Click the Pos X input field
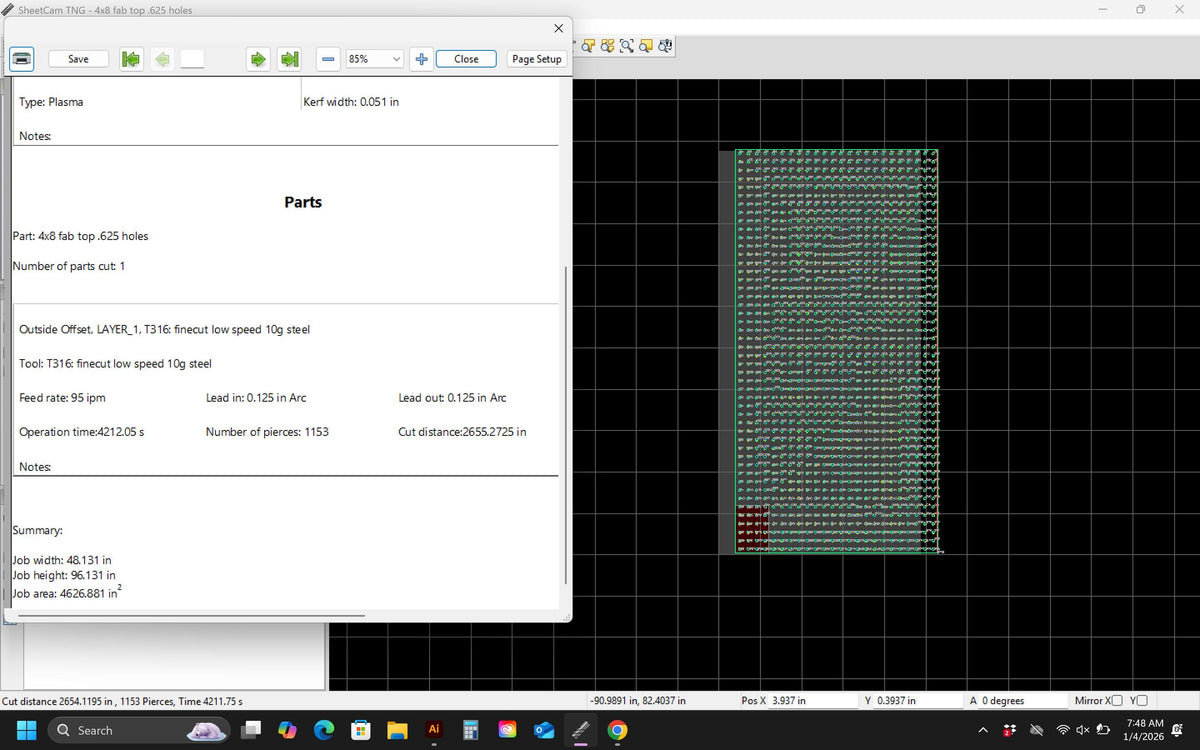The width and height of the screenshot is (1200, 750). [814, 700]
